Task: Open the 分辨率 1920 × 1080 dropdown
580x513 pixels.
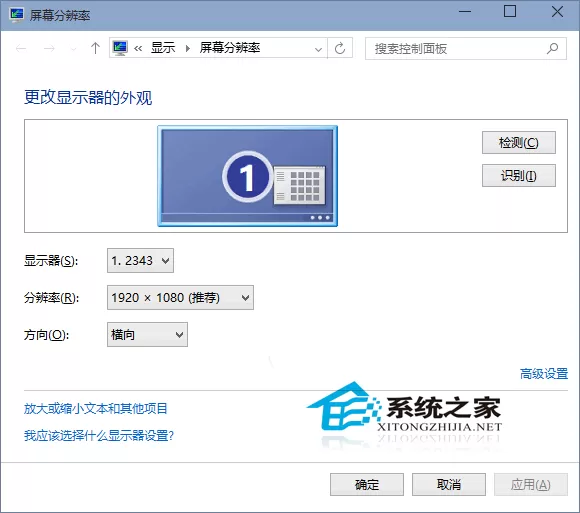Action: (180, 297)
